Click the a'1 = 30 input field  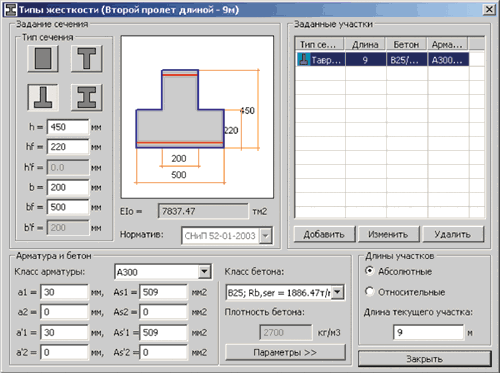pos(64,332)
